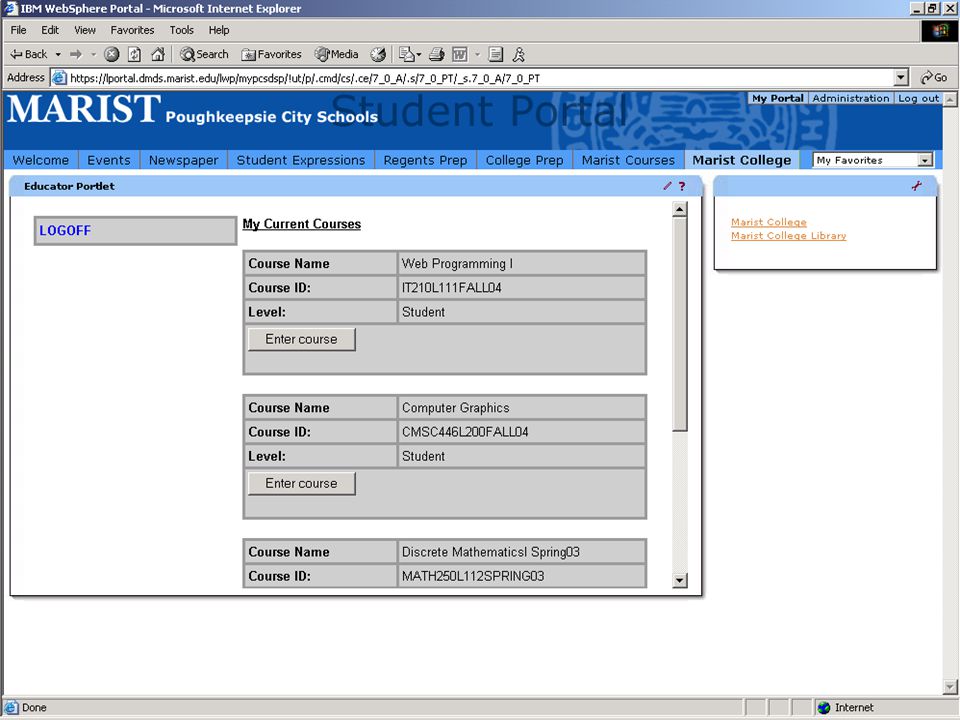Select the Marist College tab
The width and height of the screenshot is (960, 720).
(x=741, y=160)
